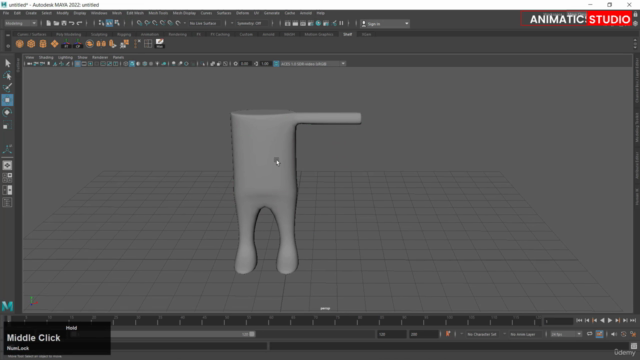The image size is (640, 360).
Task: Choose the Paint selection tool
Action: [x=7, y=87]
